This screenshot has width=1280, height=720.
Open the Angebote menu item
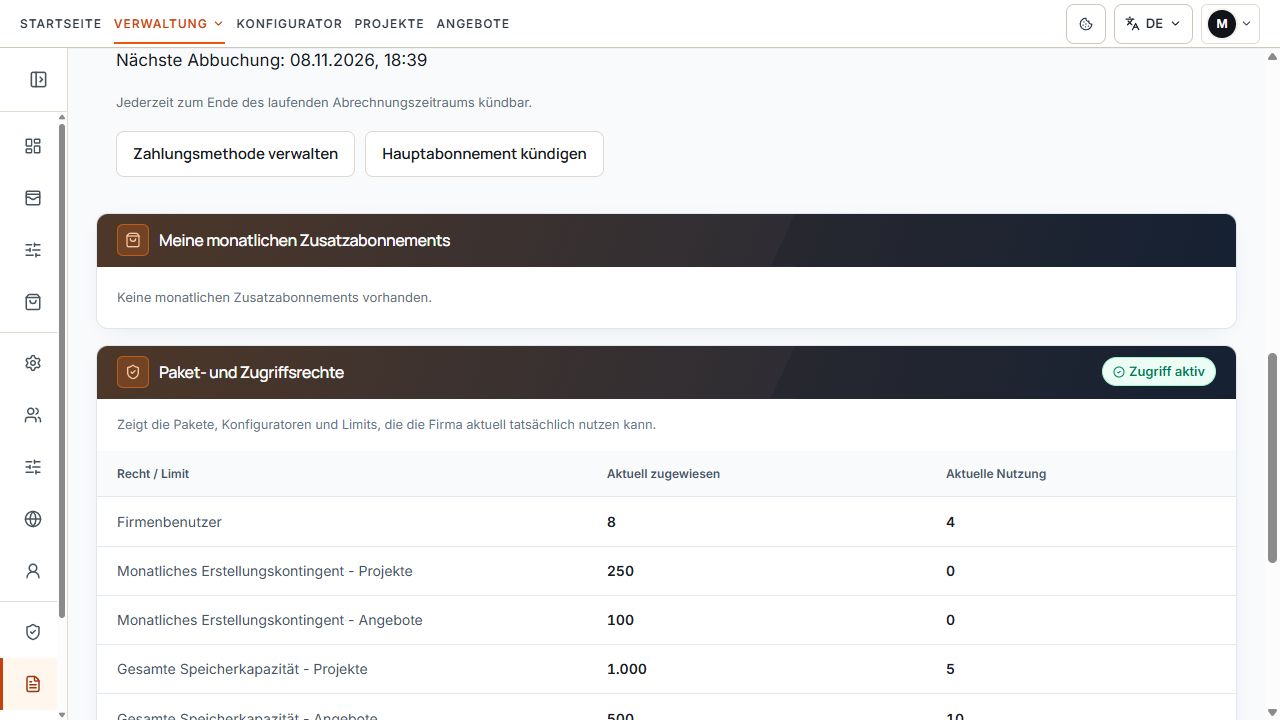point(473,24)
